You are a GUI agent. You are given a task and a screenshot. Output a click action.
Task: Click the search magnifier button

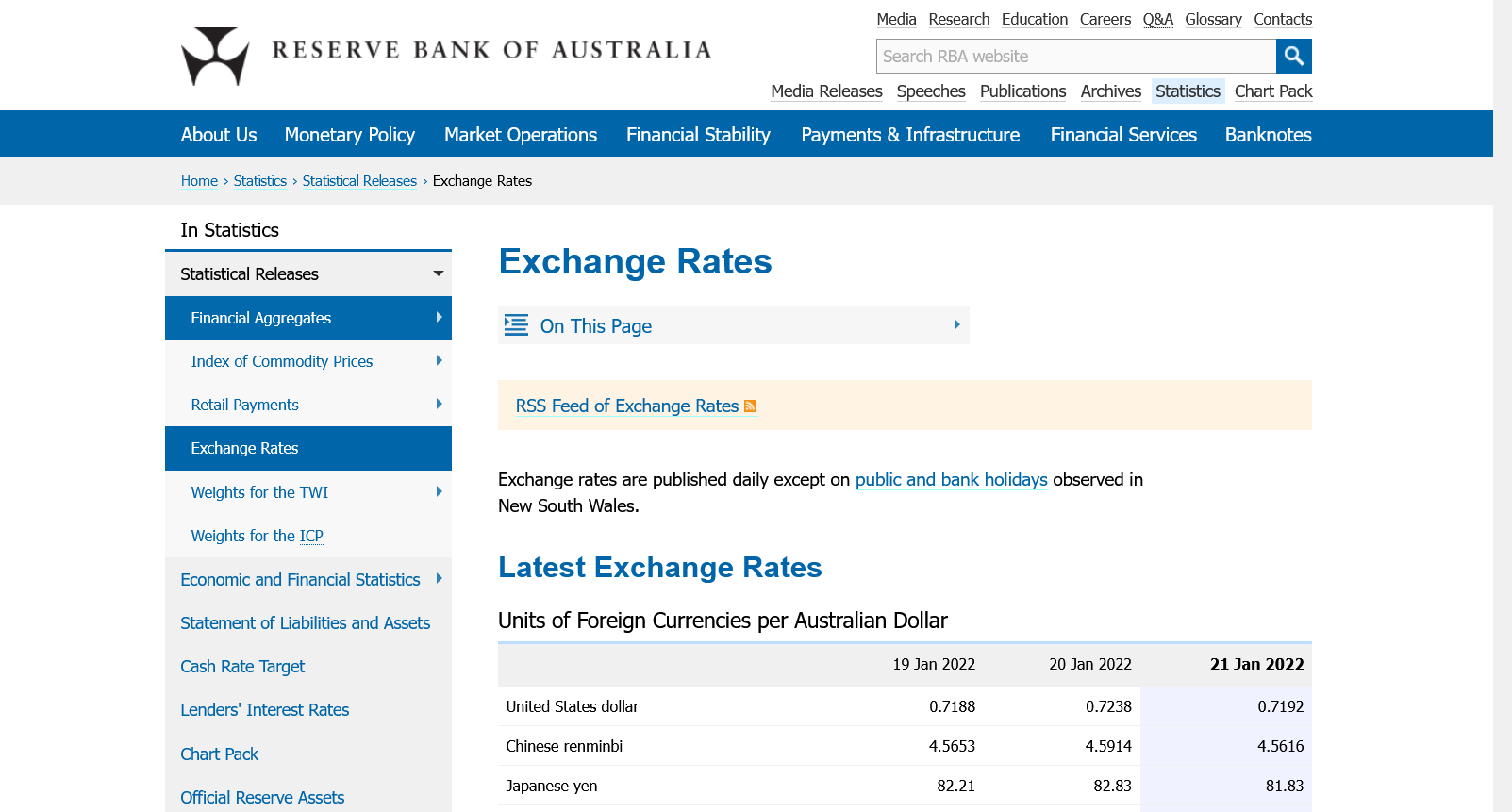(x=1293, y=57)
